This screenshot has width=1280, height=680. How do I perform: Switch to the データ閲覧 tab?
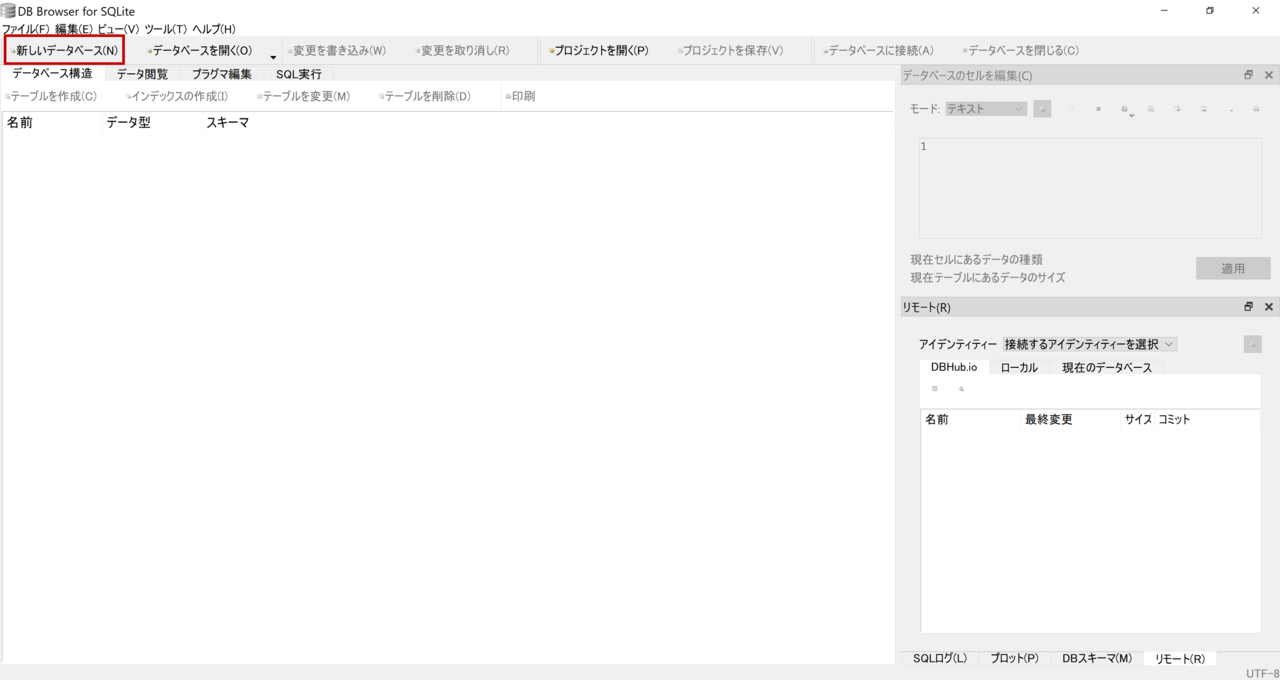click(x=142, y=74)
